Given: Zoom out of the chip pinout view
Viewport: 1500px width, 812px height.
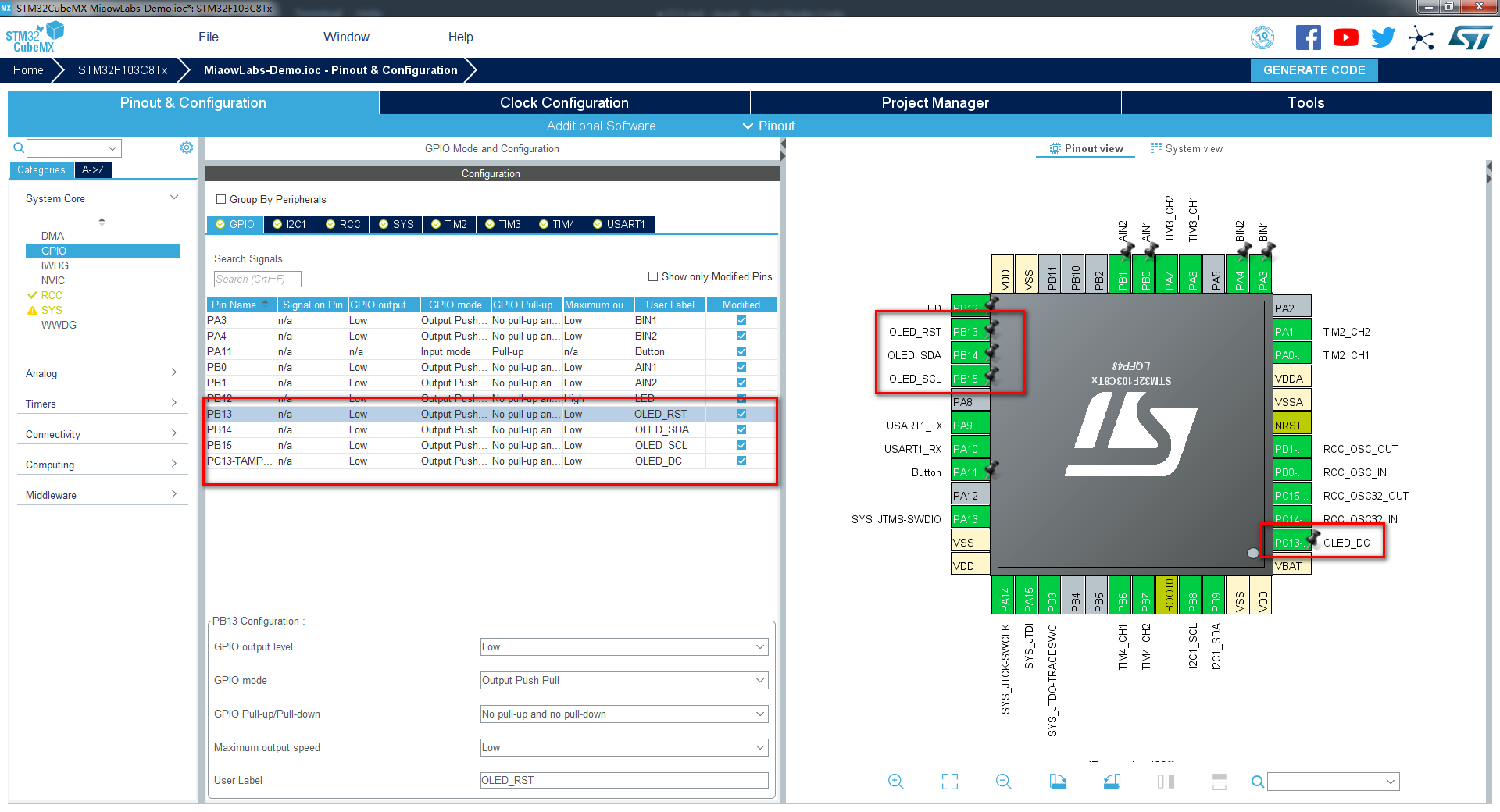Looking at the screenshot, I should 1004,782.
